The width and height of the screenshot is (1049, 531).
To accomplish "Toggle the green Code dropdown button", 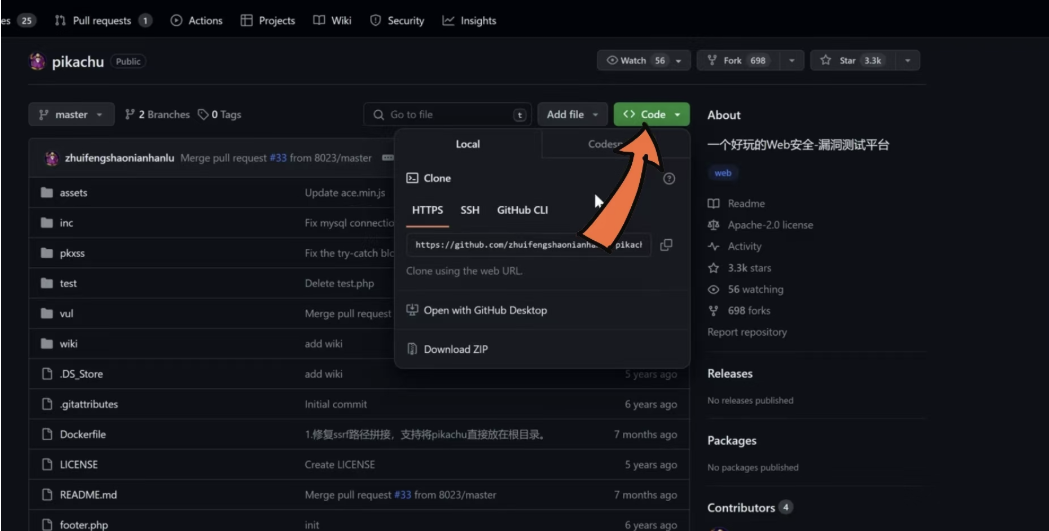I will pos(652,114).
